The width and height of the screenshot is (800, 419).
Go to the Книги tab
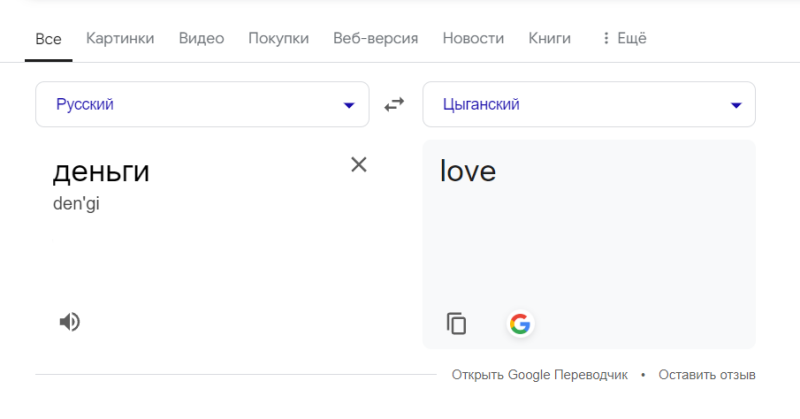tap(549, 38)
